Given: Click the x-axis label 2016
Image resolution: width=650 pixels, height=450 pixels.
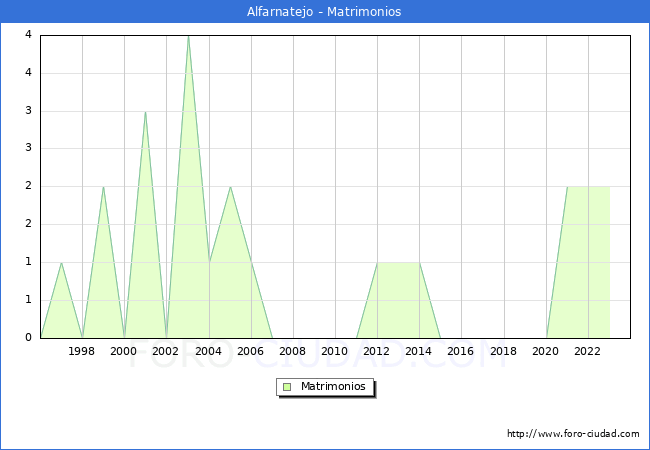Looking at the screenshot, I should (461, 351).
